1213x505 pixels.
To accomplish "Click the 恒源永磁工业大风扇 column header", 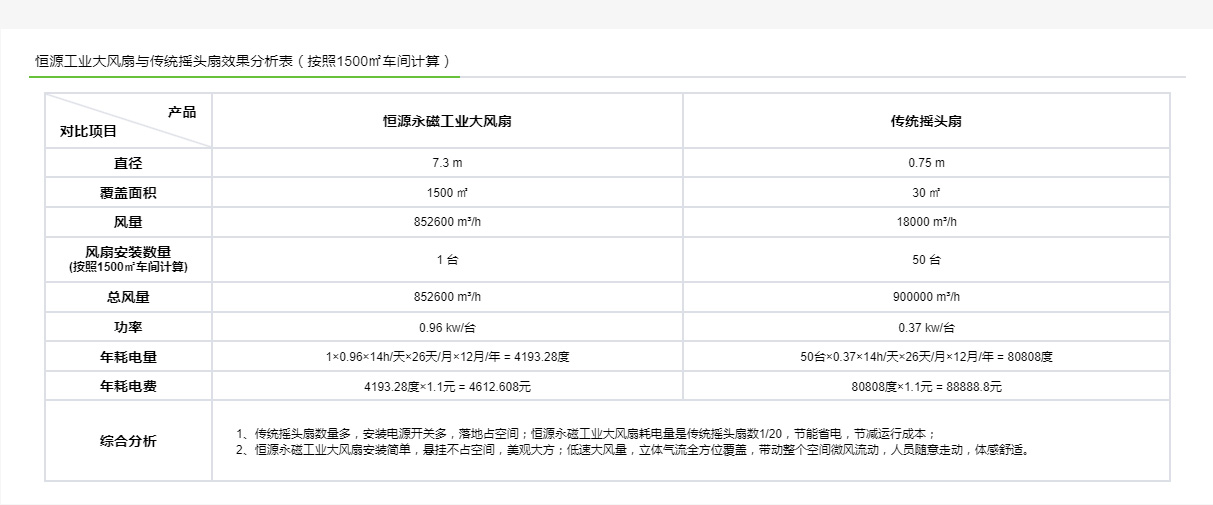I will (447, 121).
